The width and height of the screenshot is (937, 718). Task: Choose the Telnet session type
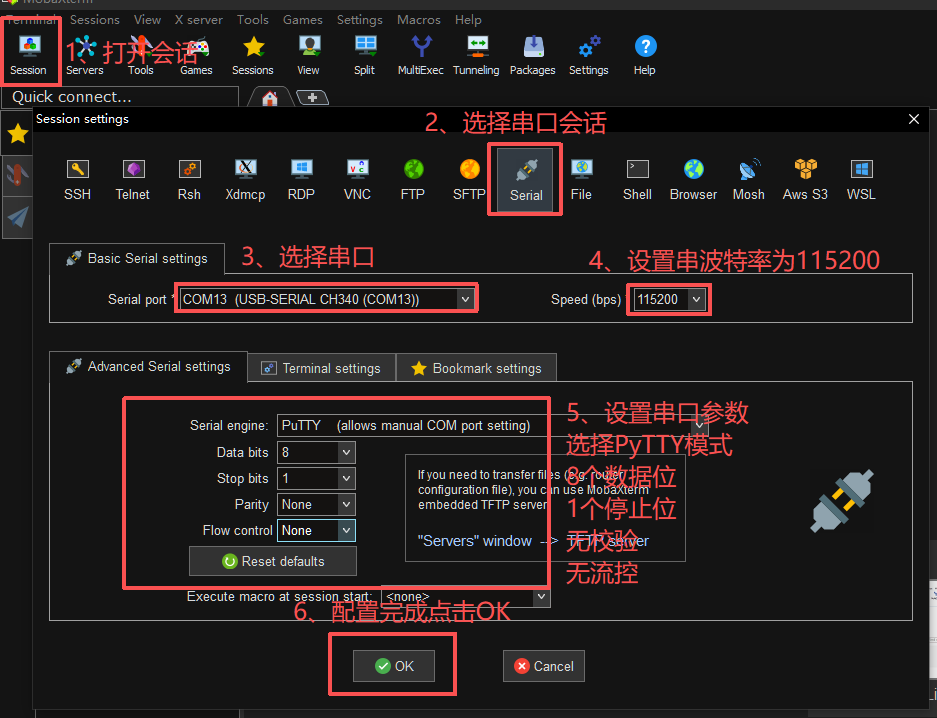point(133,179)
